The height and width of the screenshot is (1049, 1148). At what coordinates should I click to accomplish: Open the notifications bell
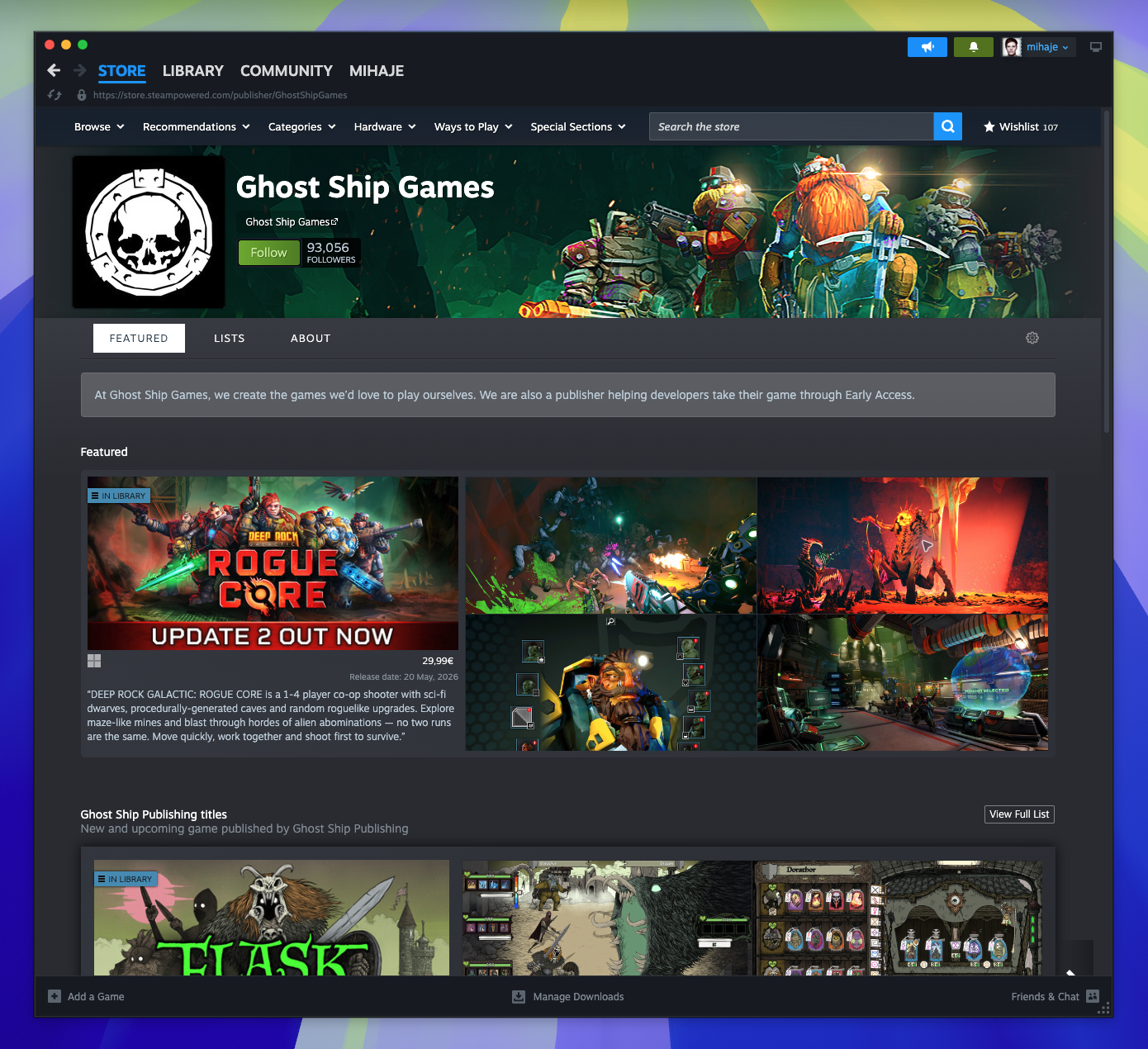point(974,47)
